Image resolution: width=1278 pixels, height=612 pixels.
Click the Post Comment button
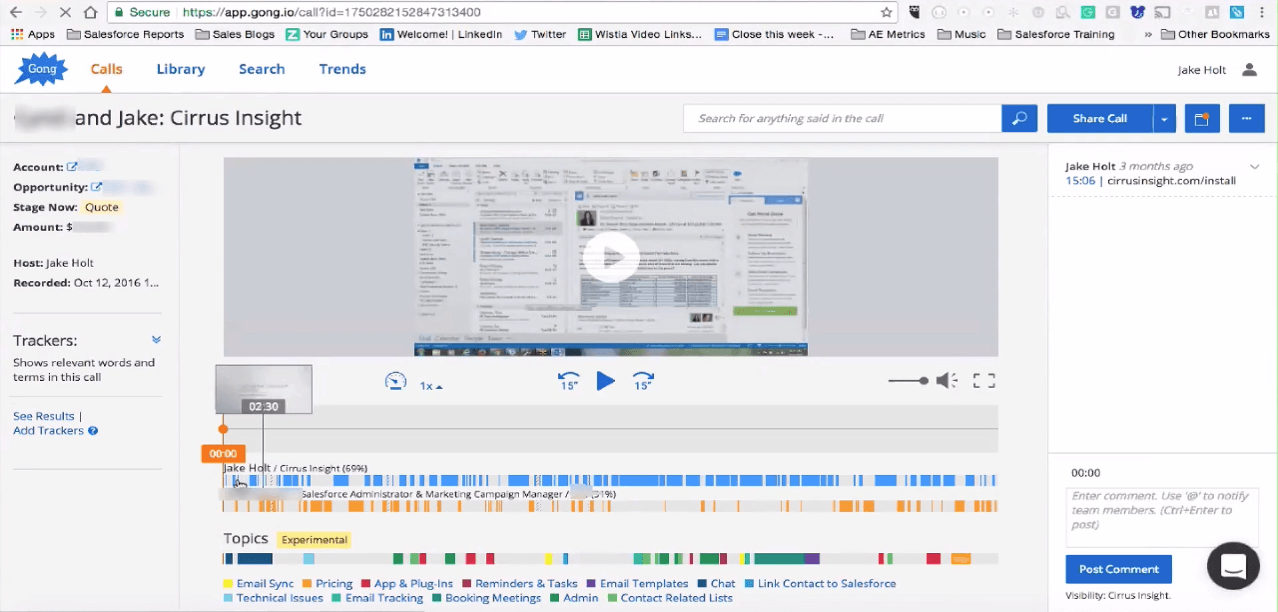1119,569
